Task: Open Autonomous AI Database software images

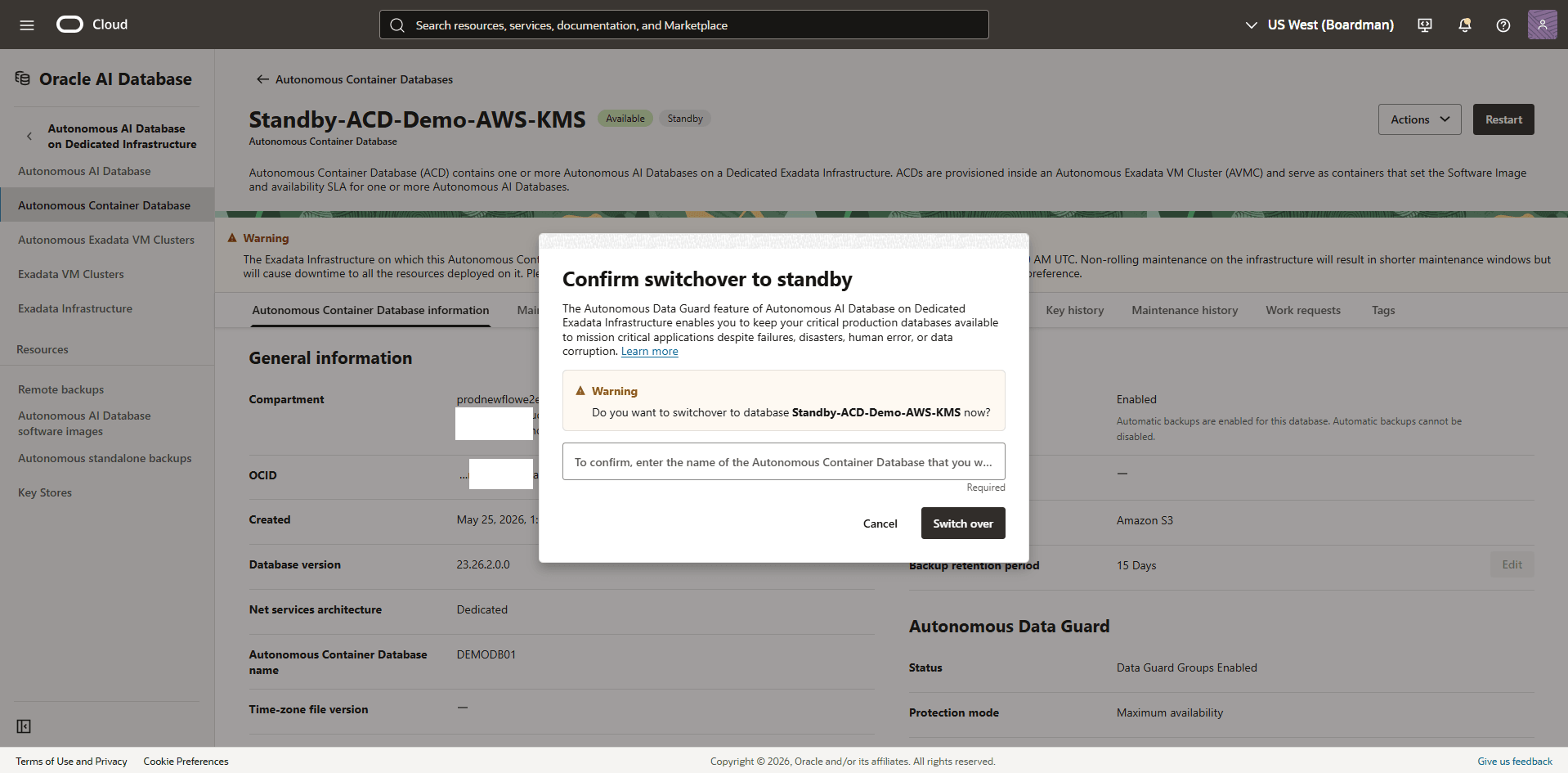Action: (84, 424)
